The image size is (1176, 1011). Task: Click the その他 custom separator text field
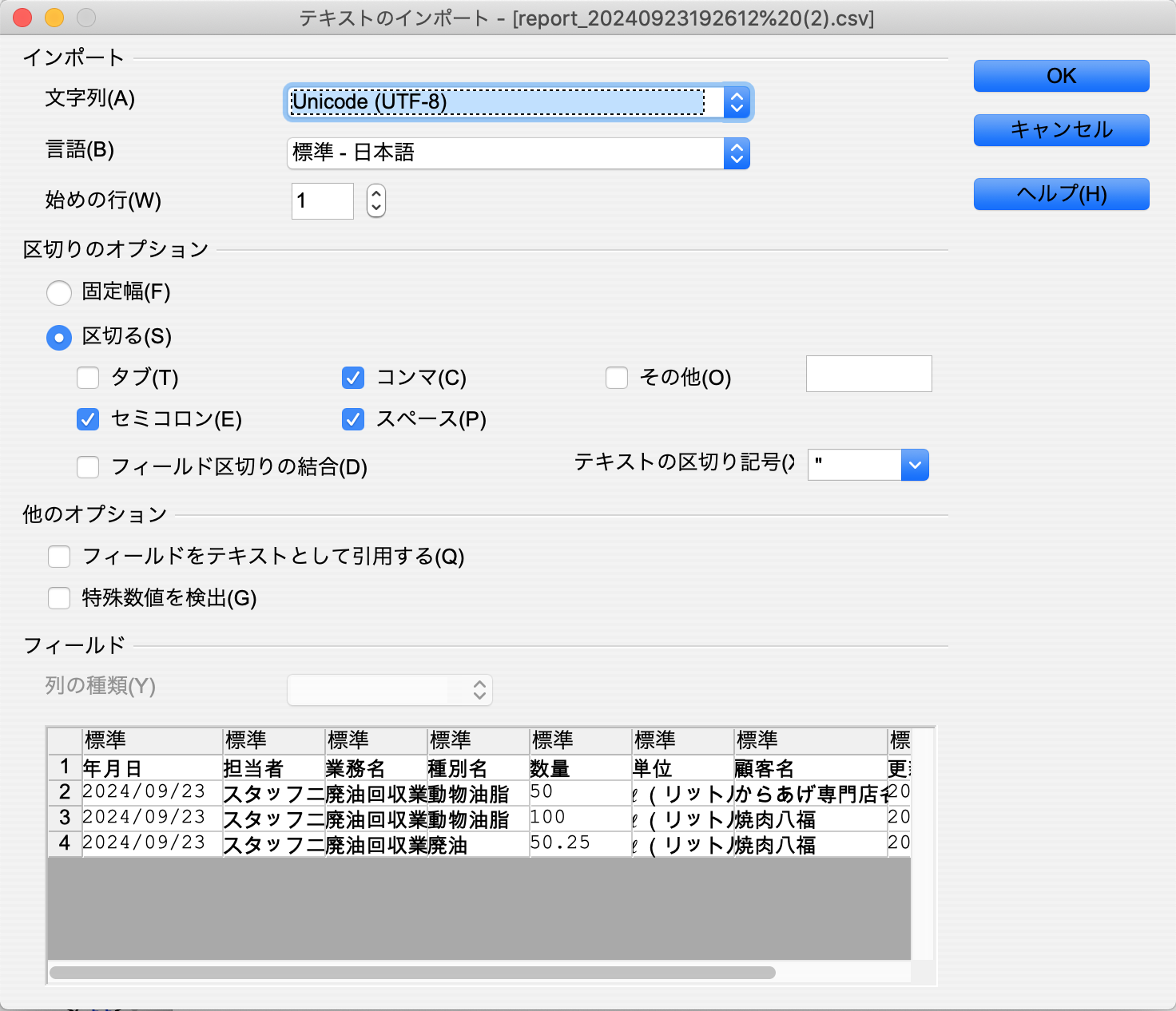(x=868, y=374)
